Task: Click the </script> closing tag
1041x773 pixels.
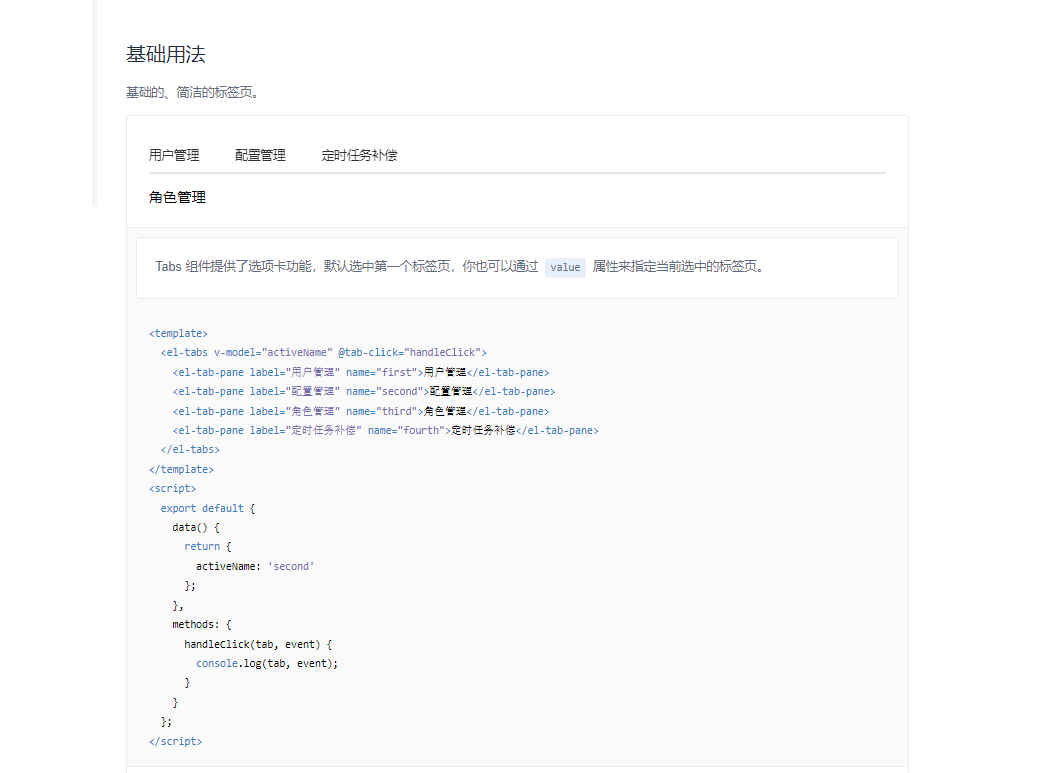Action: click(175, 741)
